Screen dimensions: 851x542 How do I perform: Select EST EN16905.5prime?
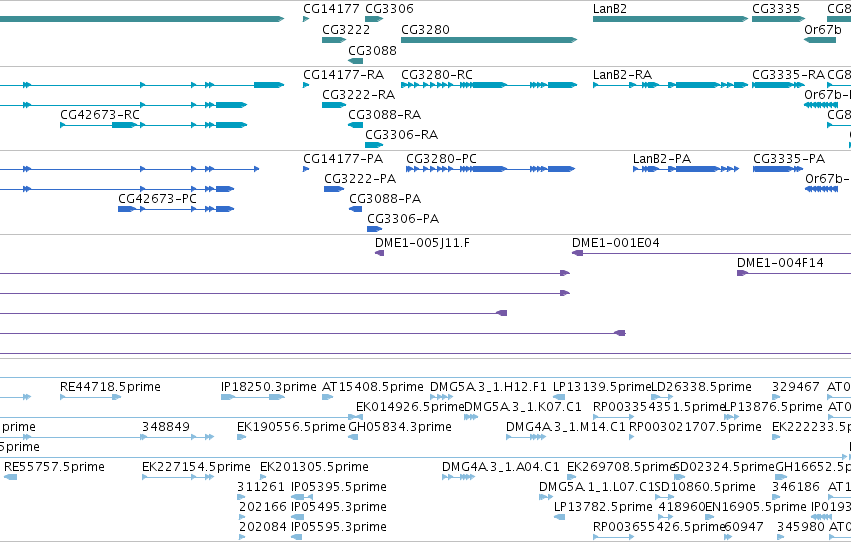pos(709,517)
